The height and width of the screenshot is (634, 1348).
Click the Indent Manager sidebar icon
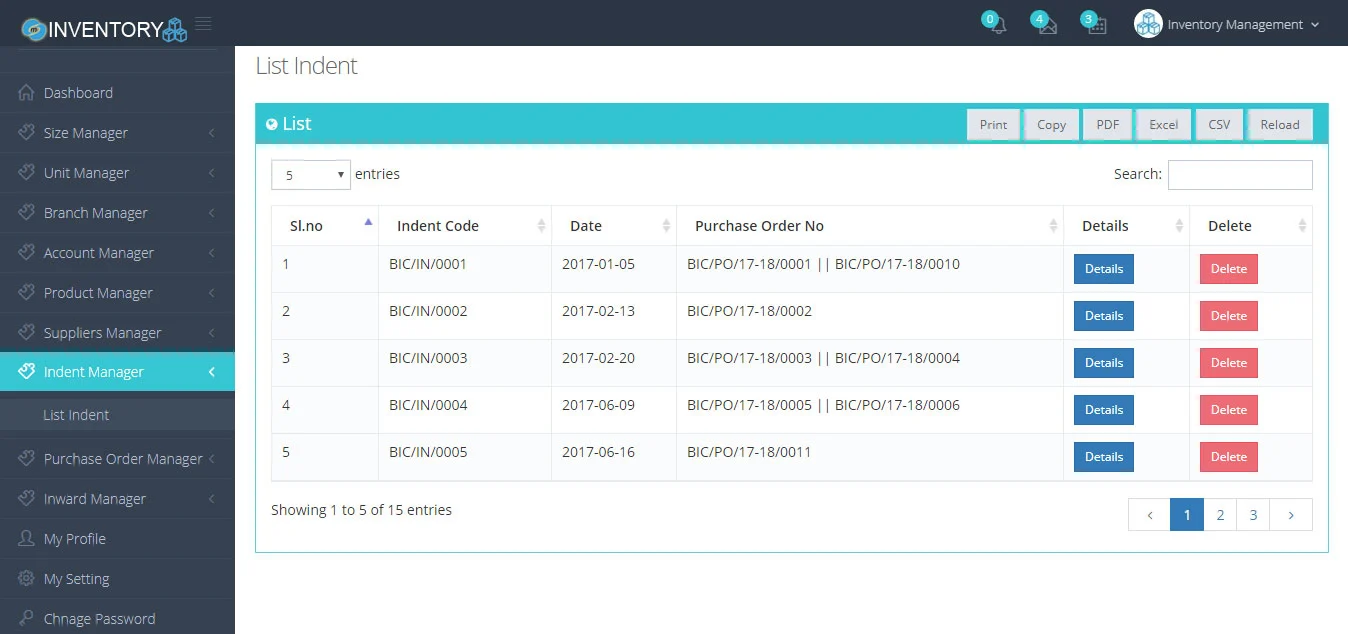coord(27,371)
